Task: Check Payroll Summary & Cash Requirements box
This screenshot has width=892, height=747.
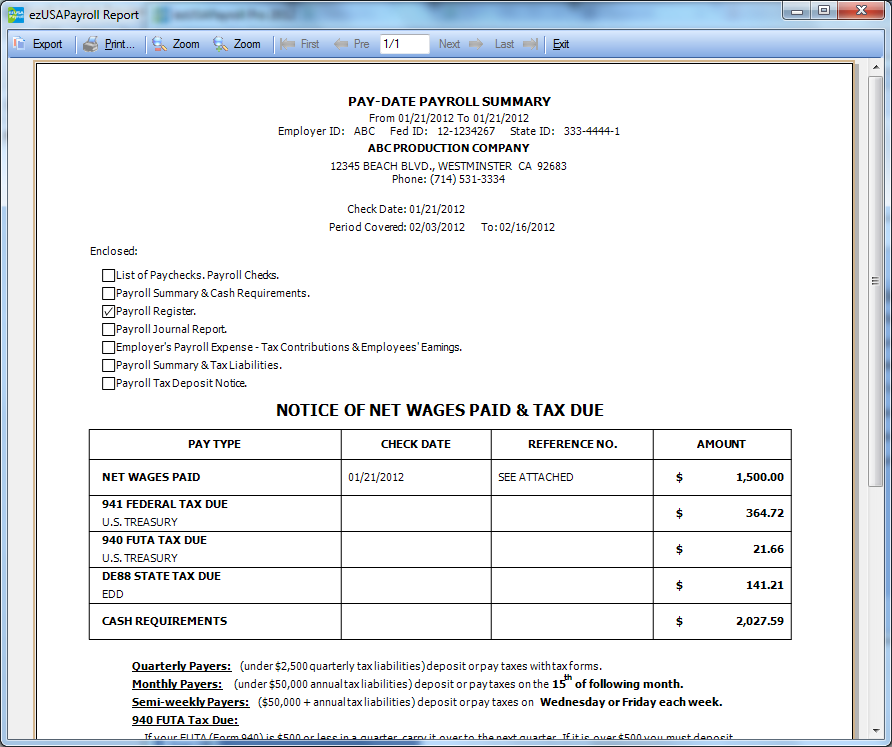Action: [108, 293]
